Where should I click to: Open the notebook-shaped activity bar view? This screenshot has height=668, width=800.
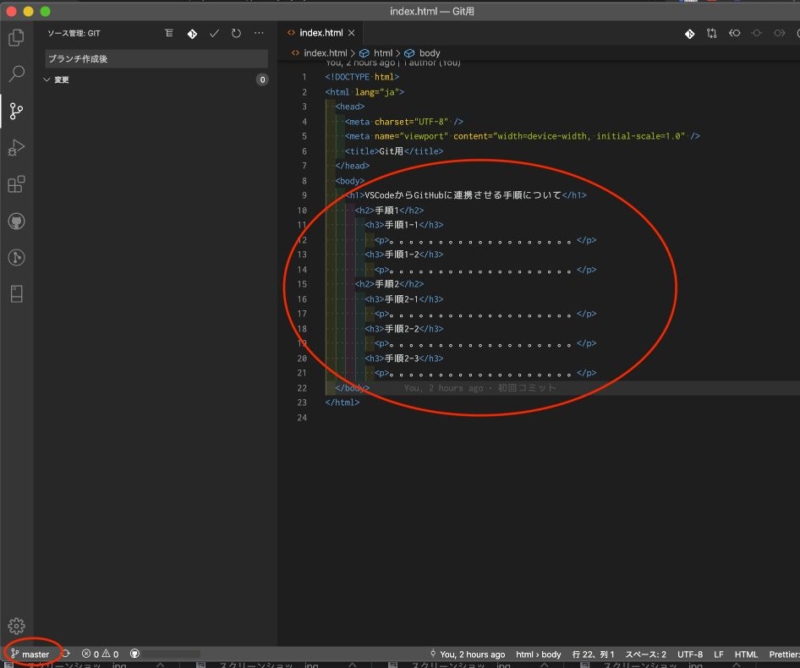16,294
